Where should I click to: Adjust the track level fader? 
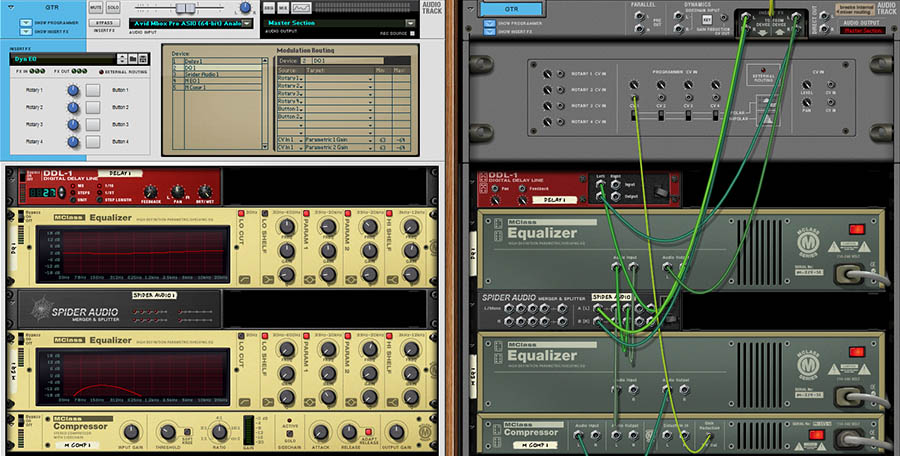pyautogui.click(x=185, y=8)
